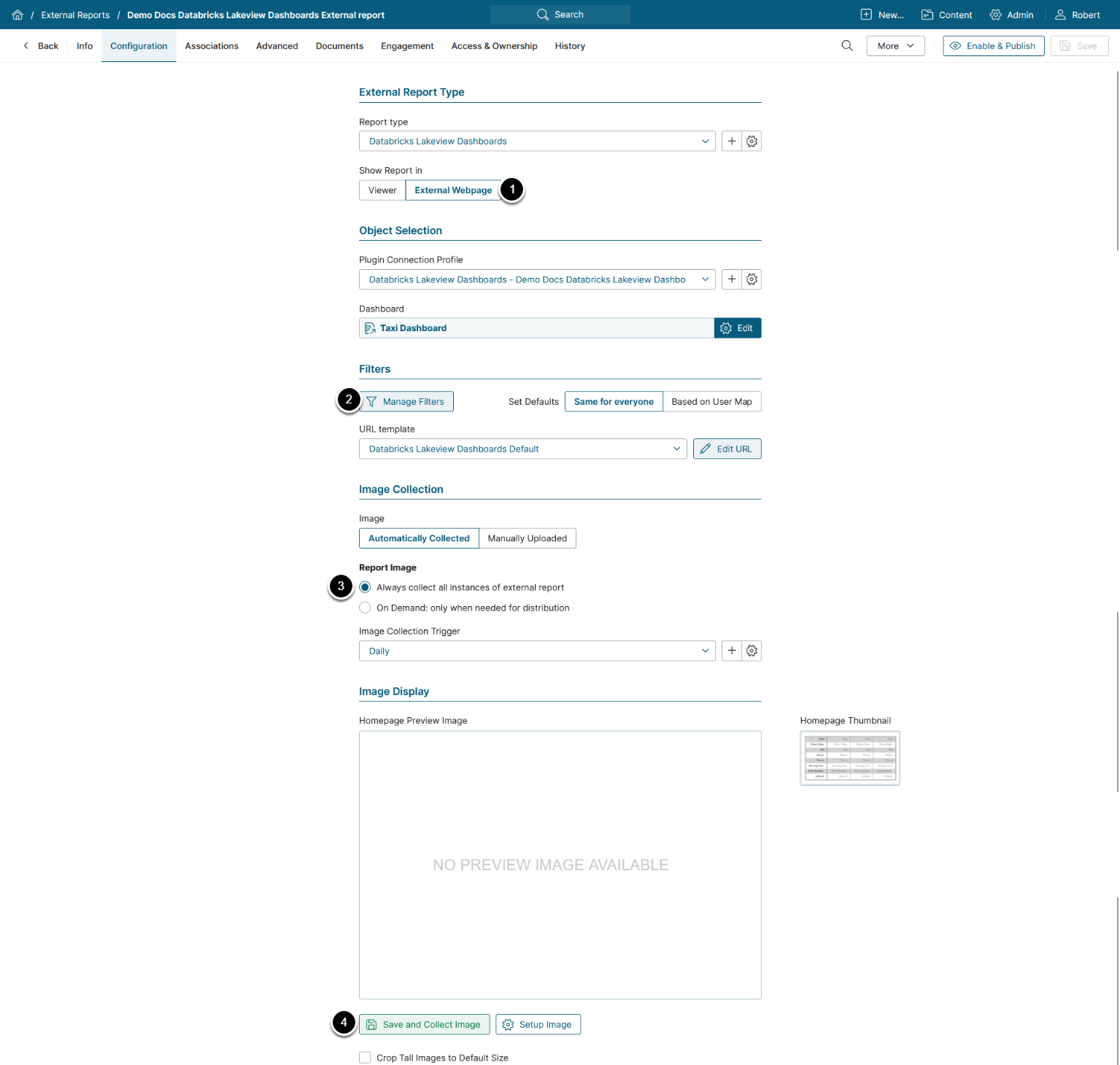Click the Enable & Publish button
1120x1065 pixels.
(x=993, y=46)
